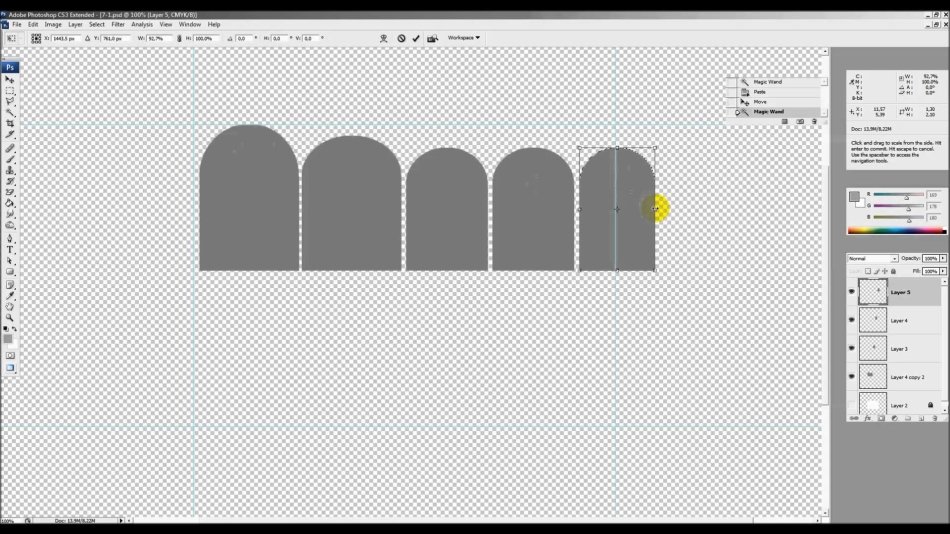Select the Lasso tool
The image size is (950, 534).
[x=10, y=101]
